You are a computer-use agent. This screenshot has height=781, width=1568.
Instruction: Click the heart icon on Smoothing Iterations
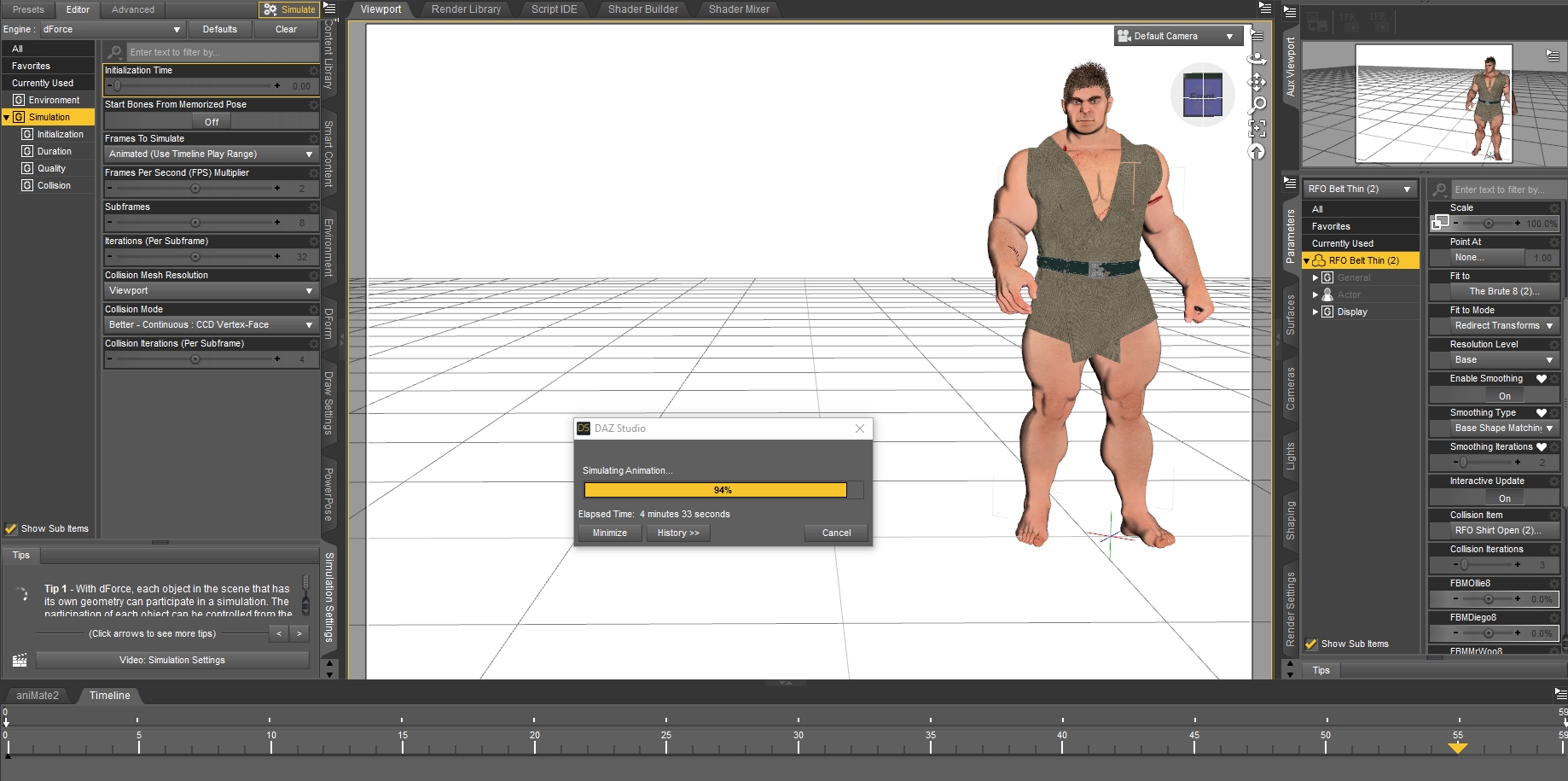1542,447
